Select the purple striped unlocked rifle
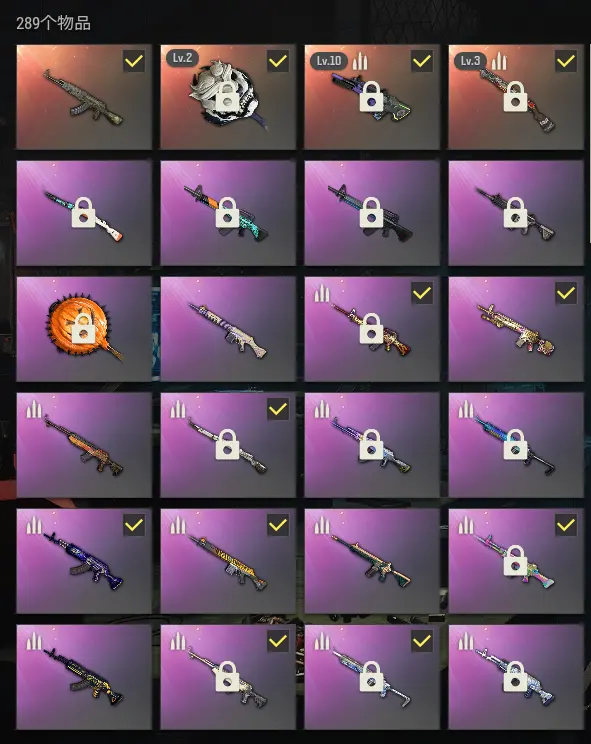The width and height of the screenshot is (591, 744). (228, 329)
